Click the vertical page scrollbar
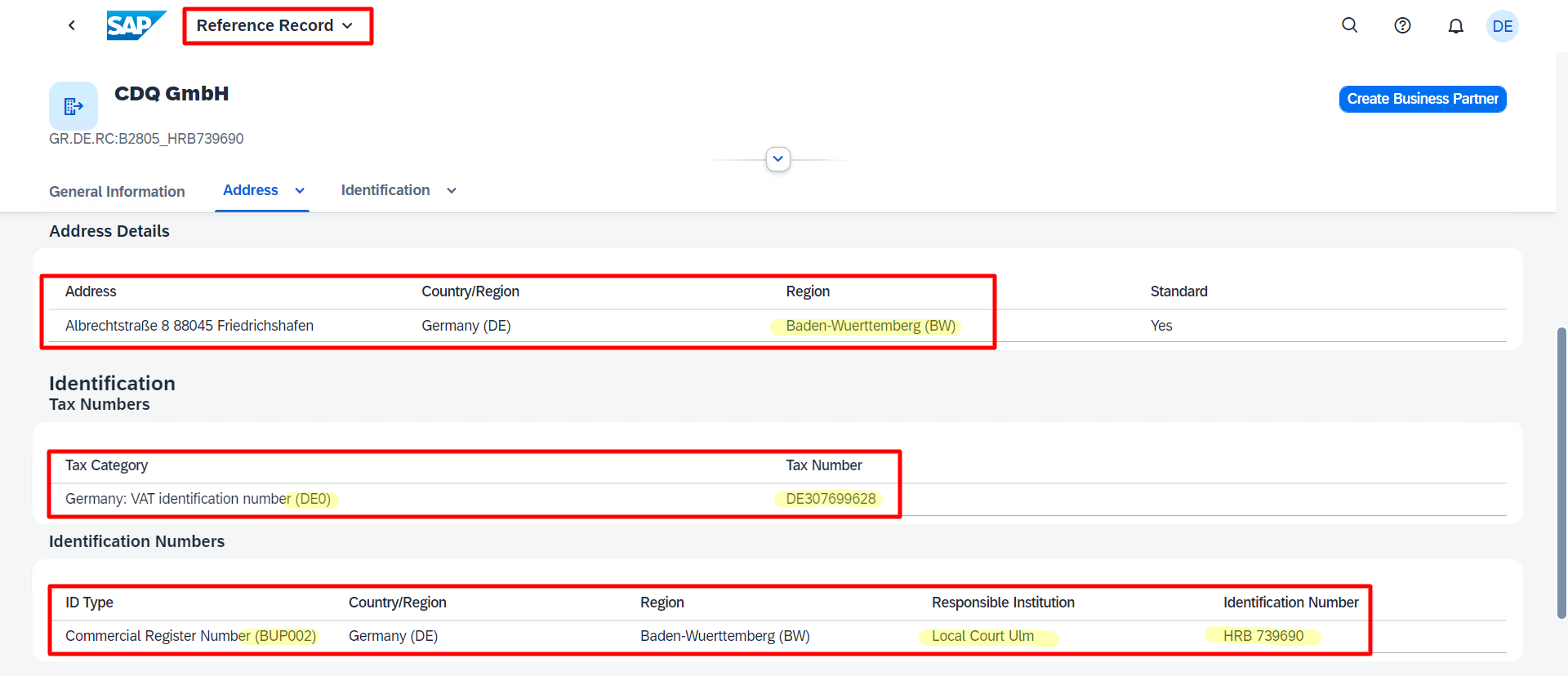 pos(1561,473)
